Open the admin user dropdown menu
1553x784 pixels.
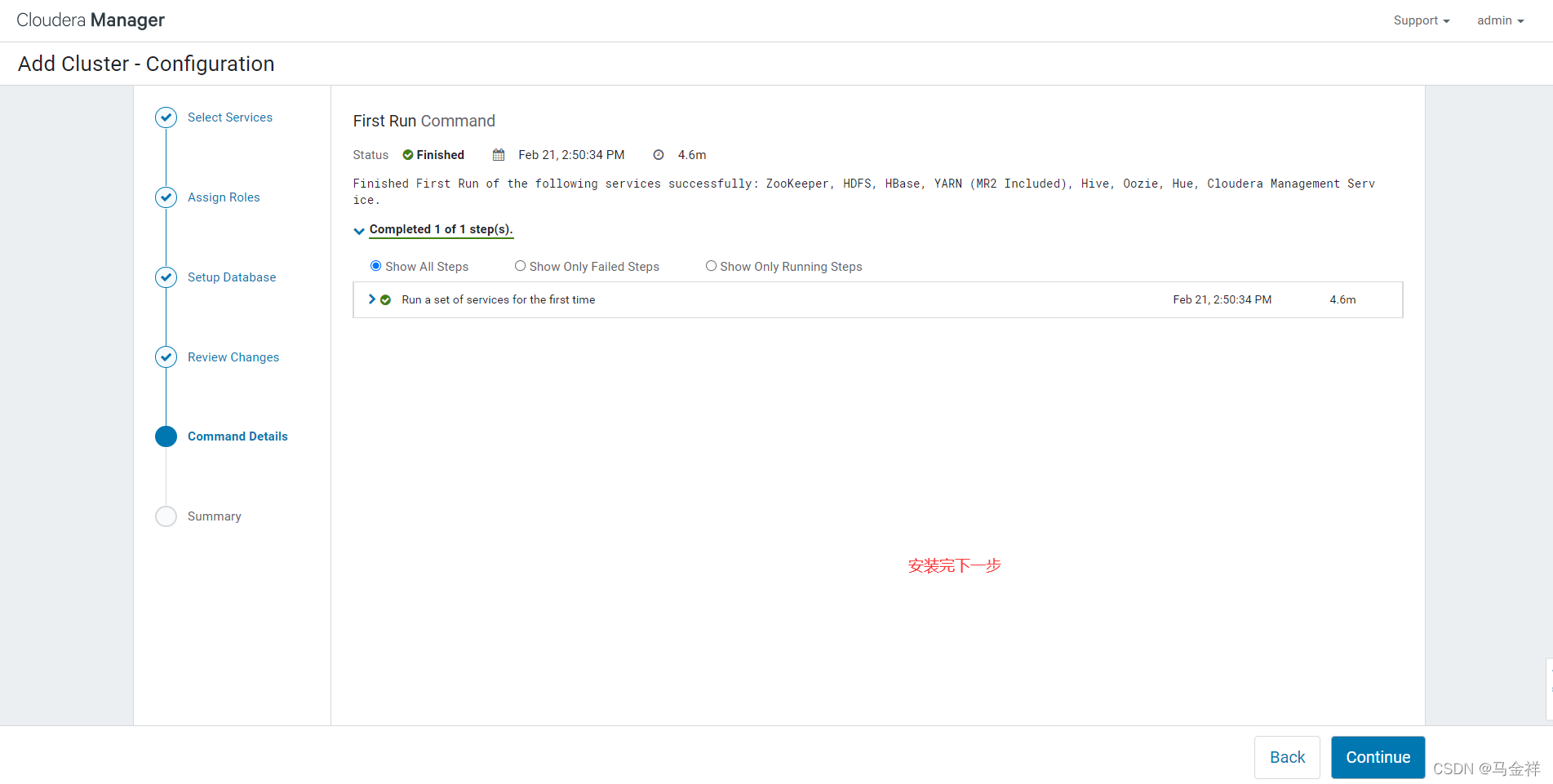coord(1500,20)
